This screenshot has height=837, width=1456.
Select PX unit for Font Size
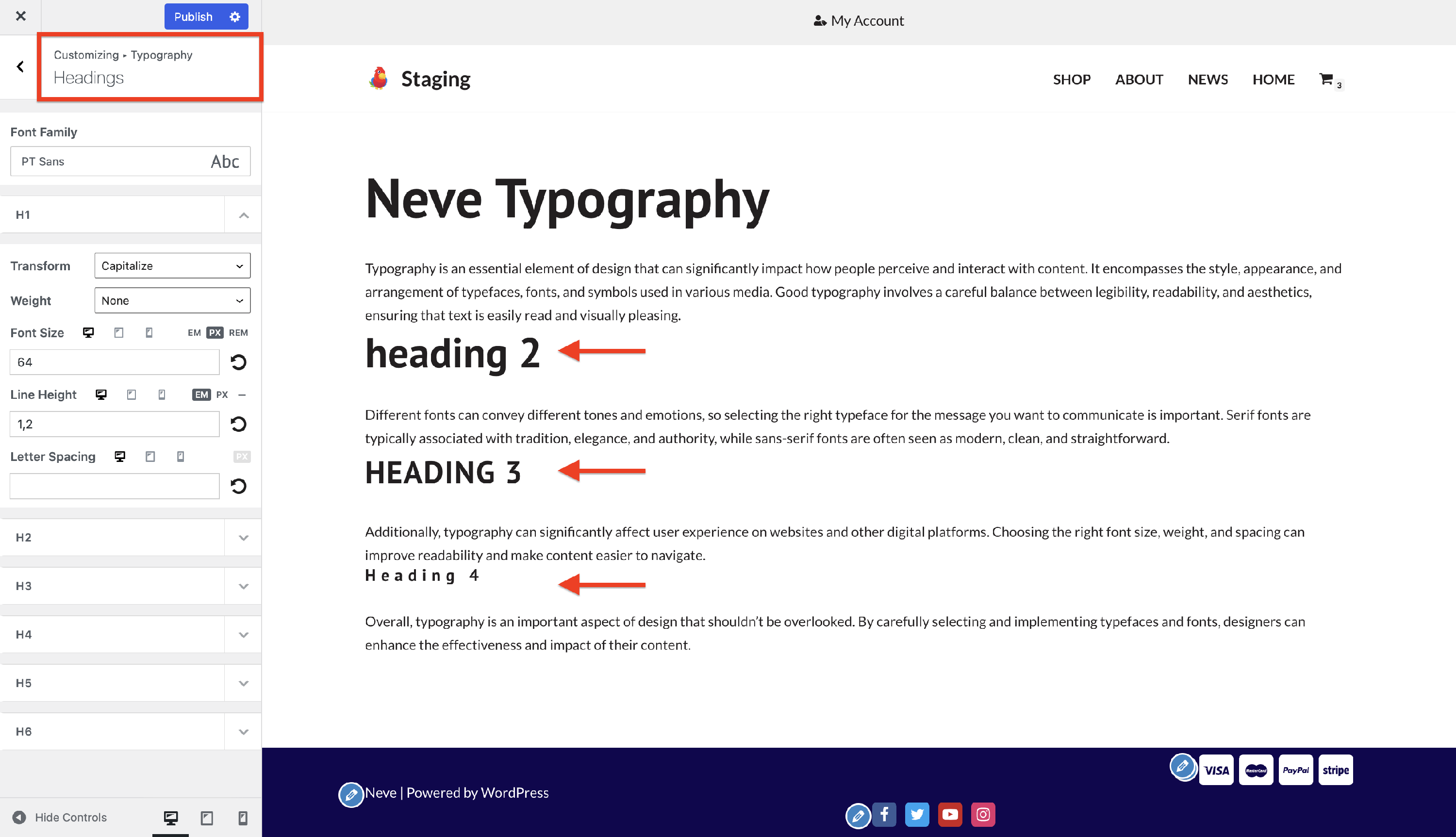[215, 333]
